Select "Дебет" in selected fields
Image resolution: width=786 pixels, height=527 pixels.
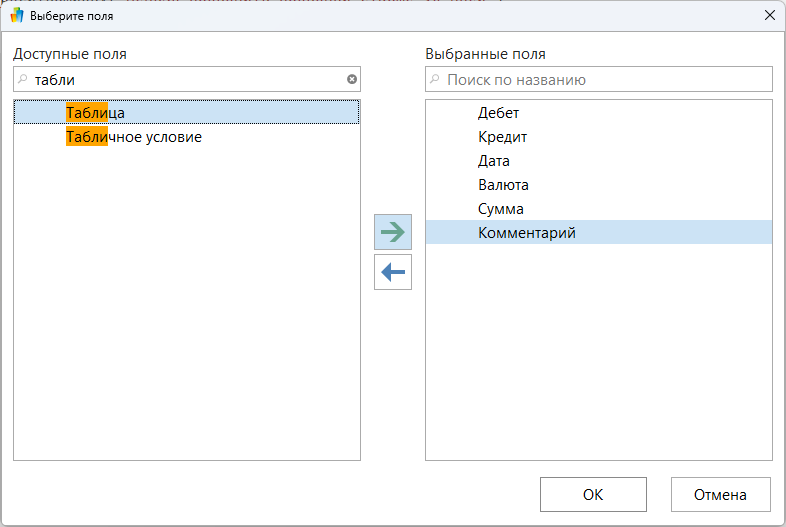[x=498, y=113]
